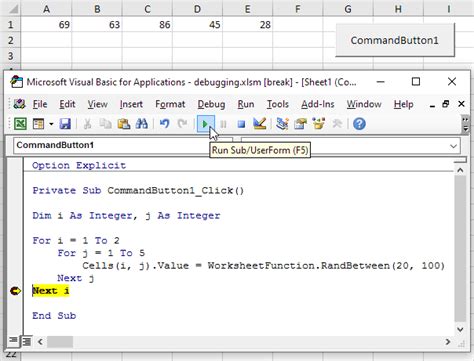Click the Copy icon in the toolbar

coord(106,124)
